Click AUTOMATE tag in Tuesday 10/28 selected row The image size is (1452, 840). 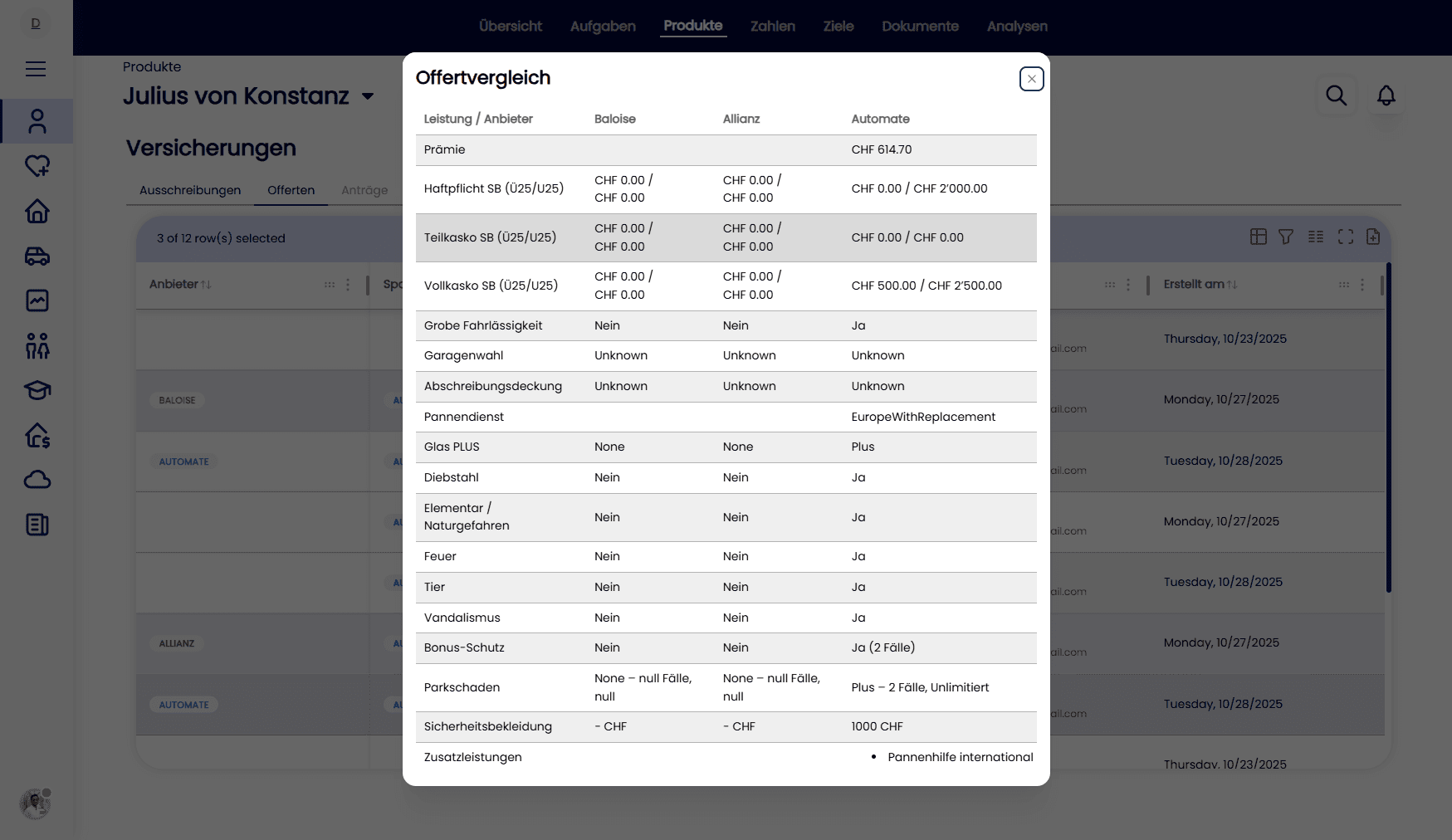coord(183,705)
